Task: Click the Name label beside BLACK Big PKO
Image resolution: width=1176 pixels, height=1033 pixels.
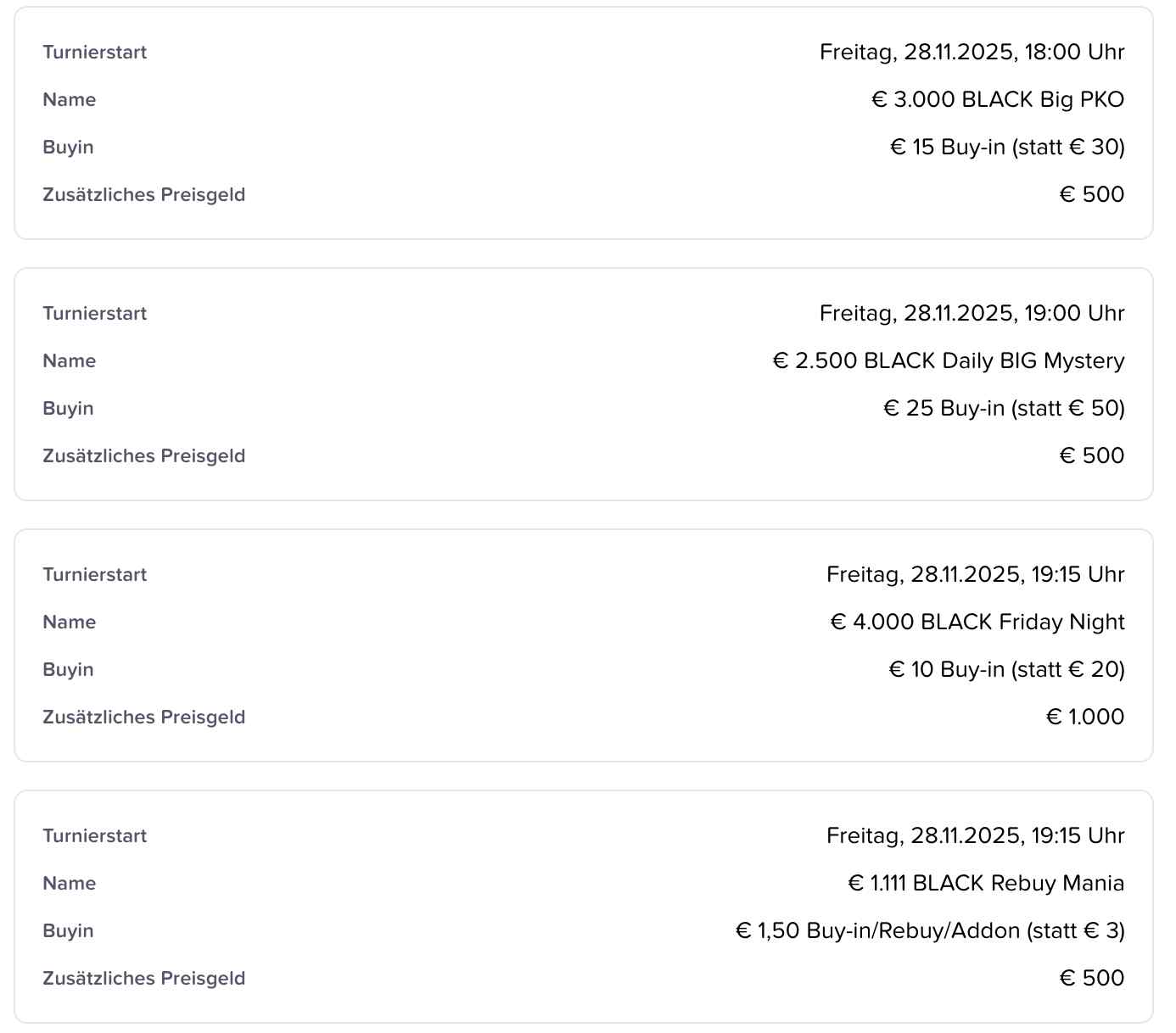Action: [70, 100]
